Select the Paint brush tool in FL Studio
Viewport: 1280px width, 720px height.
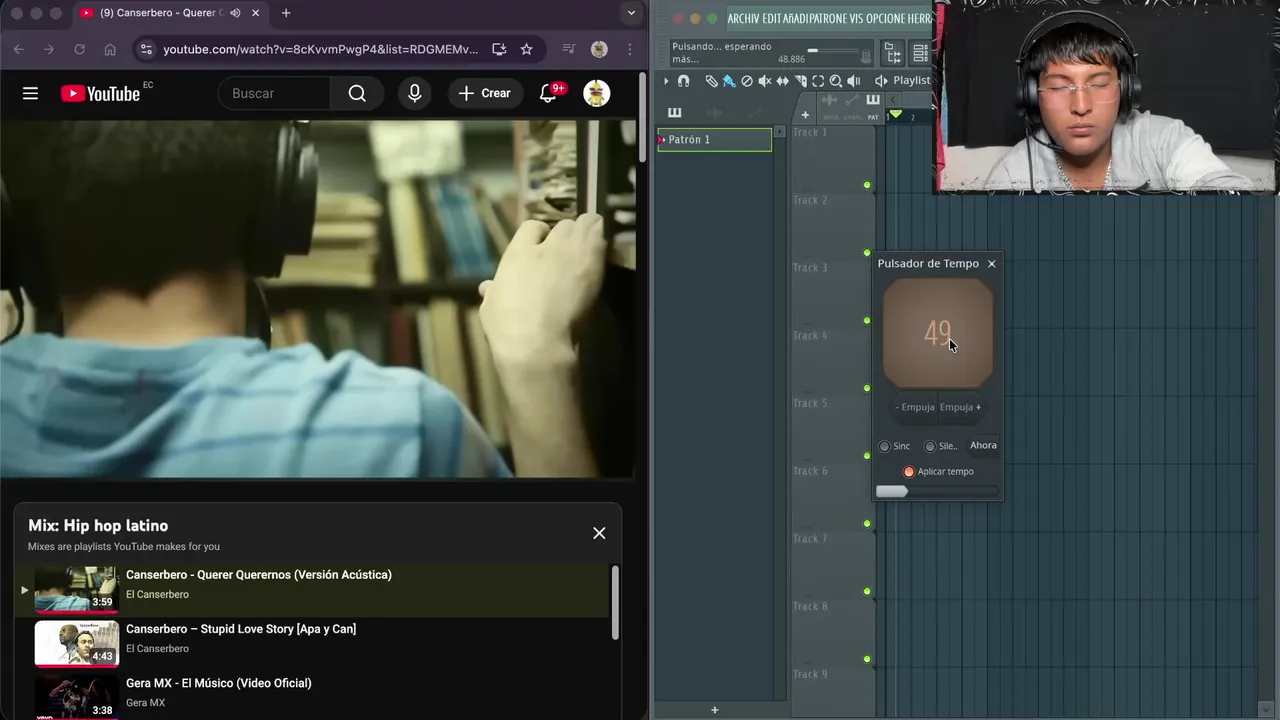(729, 81)
